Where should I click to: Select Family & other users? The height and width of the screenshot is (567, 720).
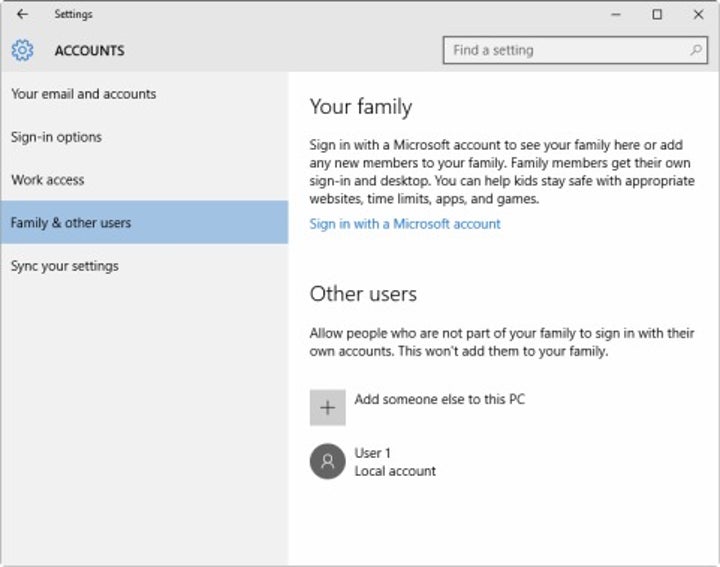[x=71, y=223]
